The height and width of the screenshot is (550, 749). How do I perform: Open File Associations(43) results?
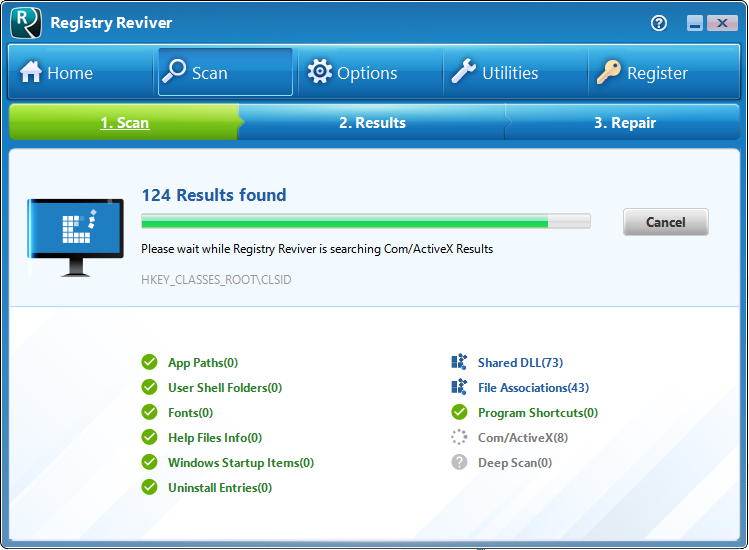click(x=533, y=388)
